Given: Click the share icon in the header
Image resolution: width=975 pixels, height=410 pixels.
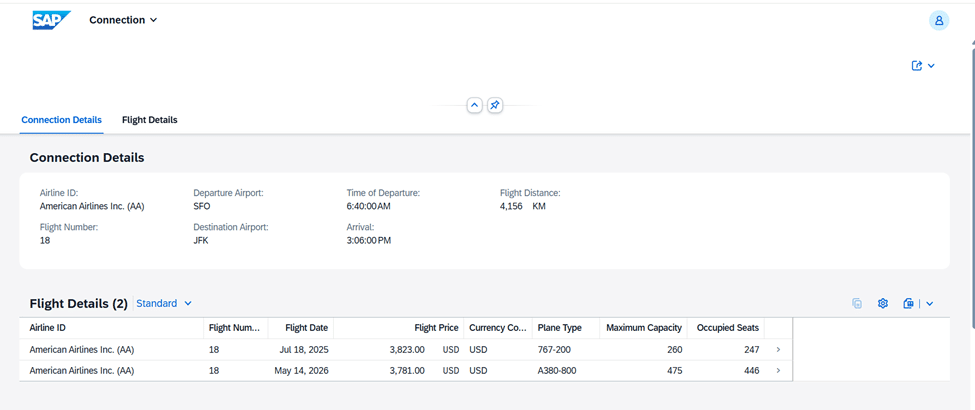Looking at the screenshot, I should tap(917, 66).
